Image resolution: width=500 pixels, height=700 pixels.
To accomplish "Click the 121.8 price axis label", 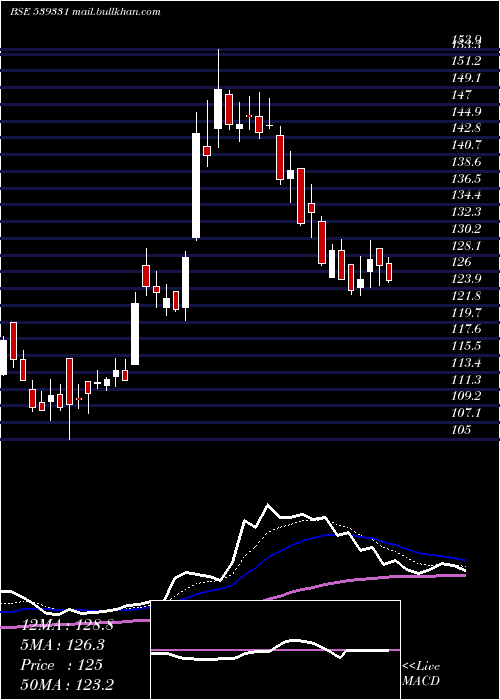I will point(467,296).
